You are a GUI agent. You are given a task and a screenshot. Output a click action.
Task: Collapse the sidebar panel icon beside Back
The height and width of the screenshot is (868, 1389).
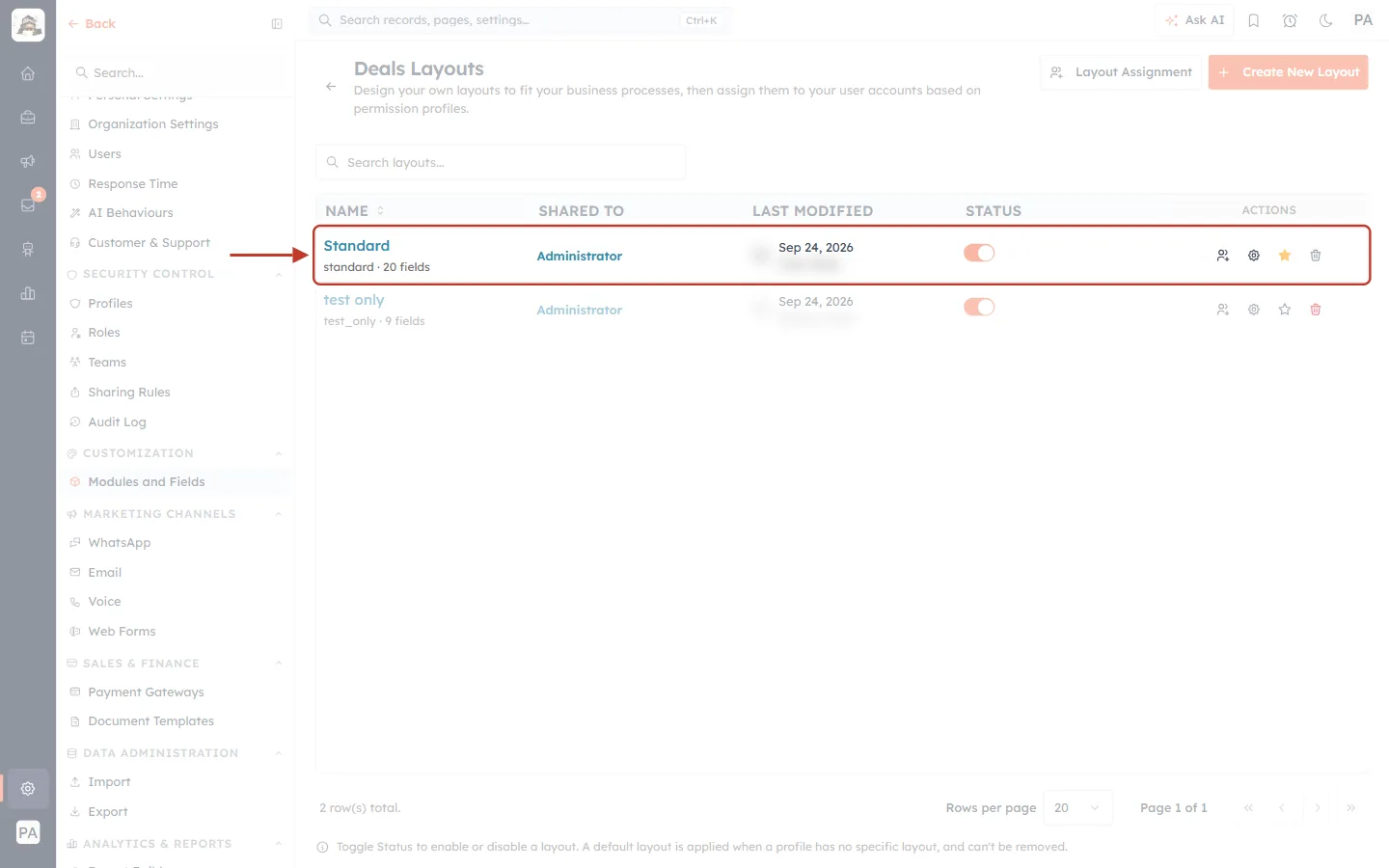277,24
